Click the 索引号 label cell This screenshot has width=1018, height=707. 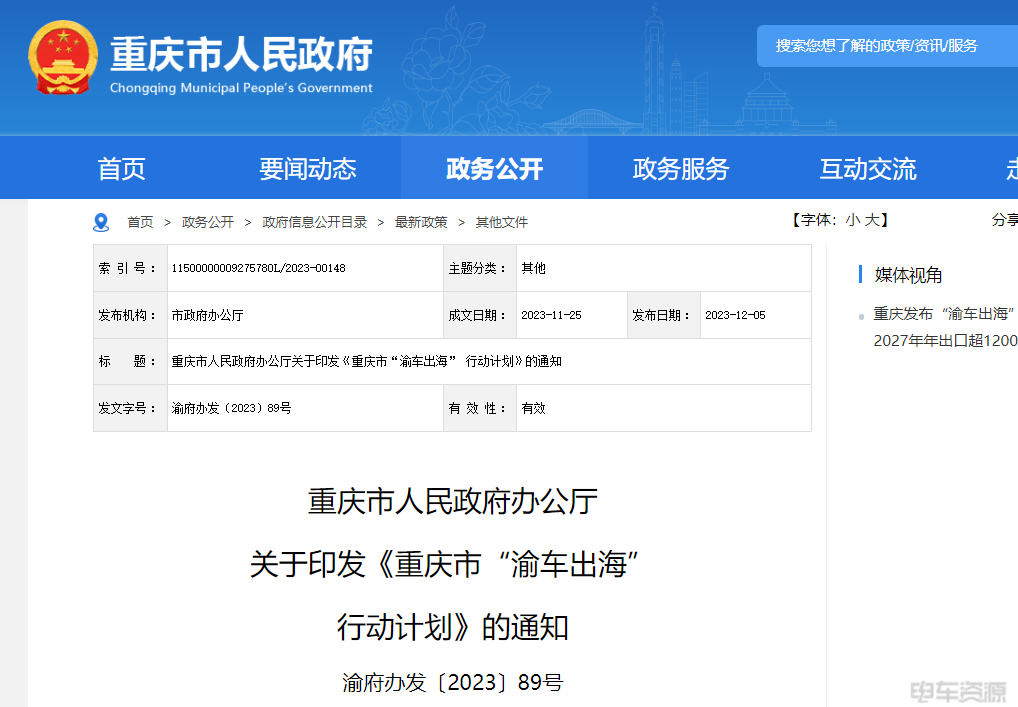130,268
